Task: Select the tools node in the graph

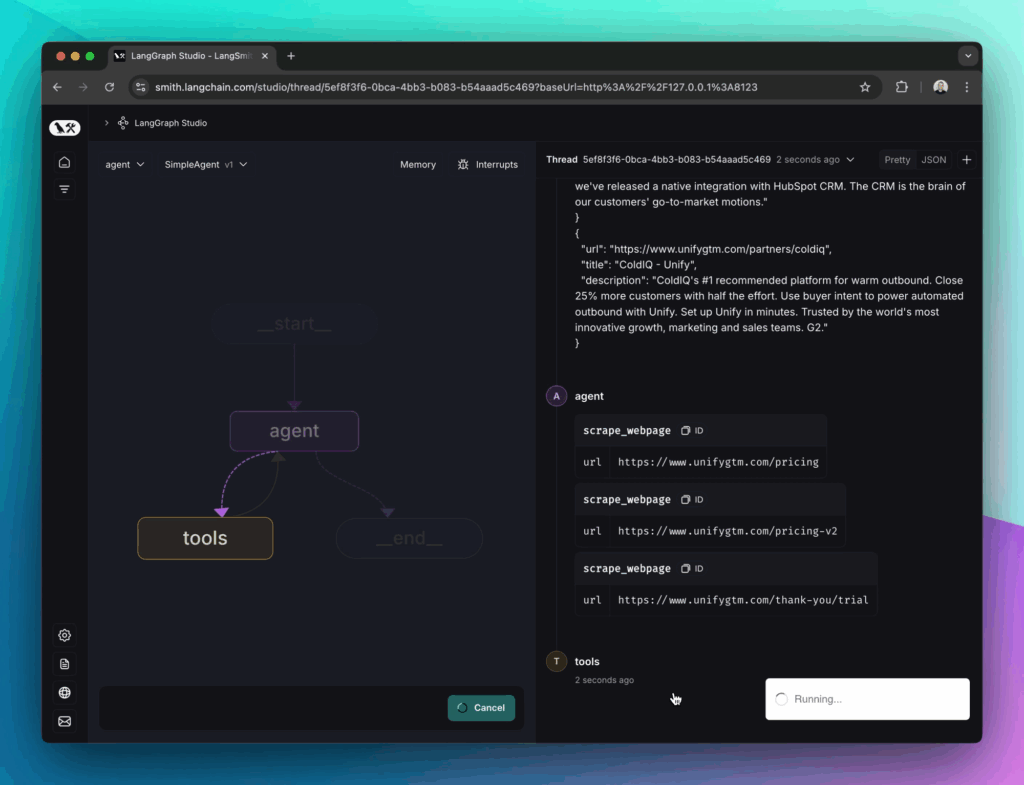Action: click(x=205, y=538)
